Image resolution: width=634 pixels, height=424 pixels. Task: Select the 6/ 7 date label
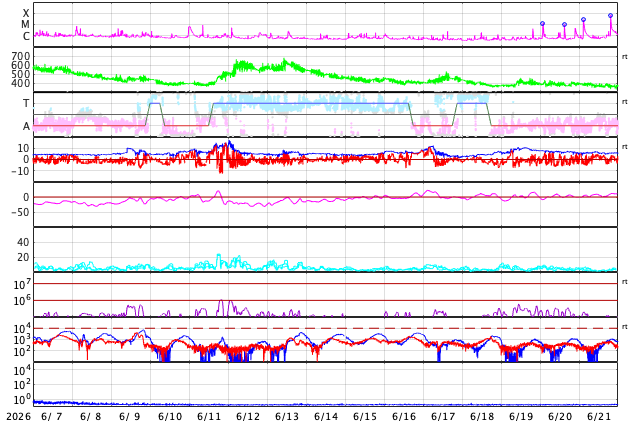[52, 416]
